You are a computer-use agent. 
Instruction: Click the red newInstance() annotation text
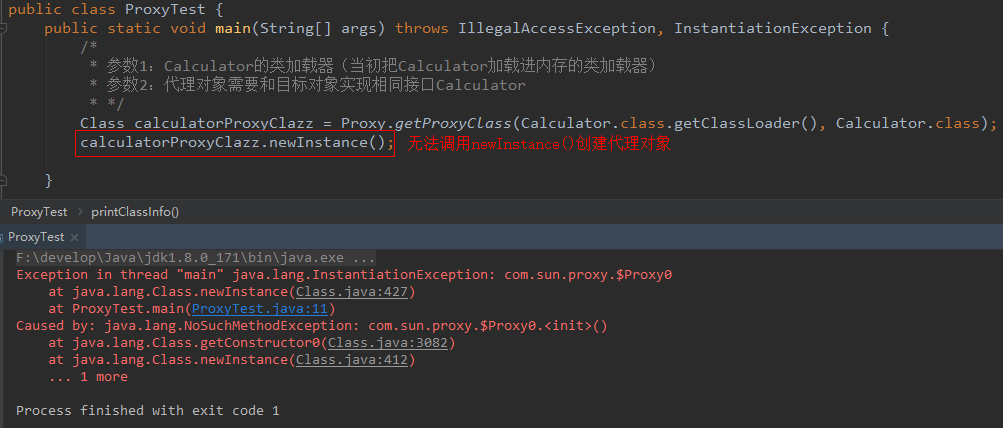[539, 144]
